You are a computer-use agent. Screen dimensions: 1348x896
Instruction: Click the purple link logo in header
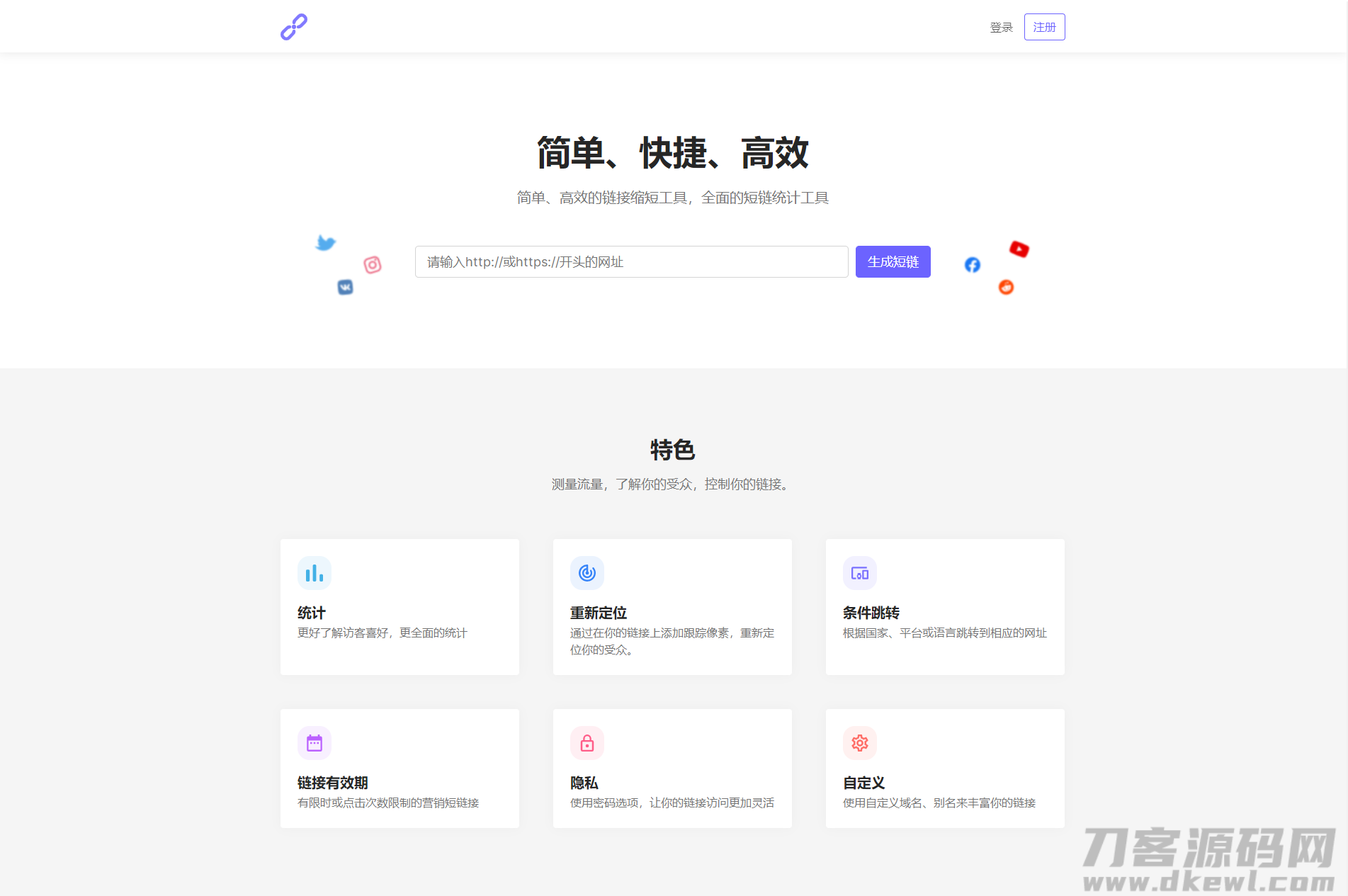tap(293, 26)
